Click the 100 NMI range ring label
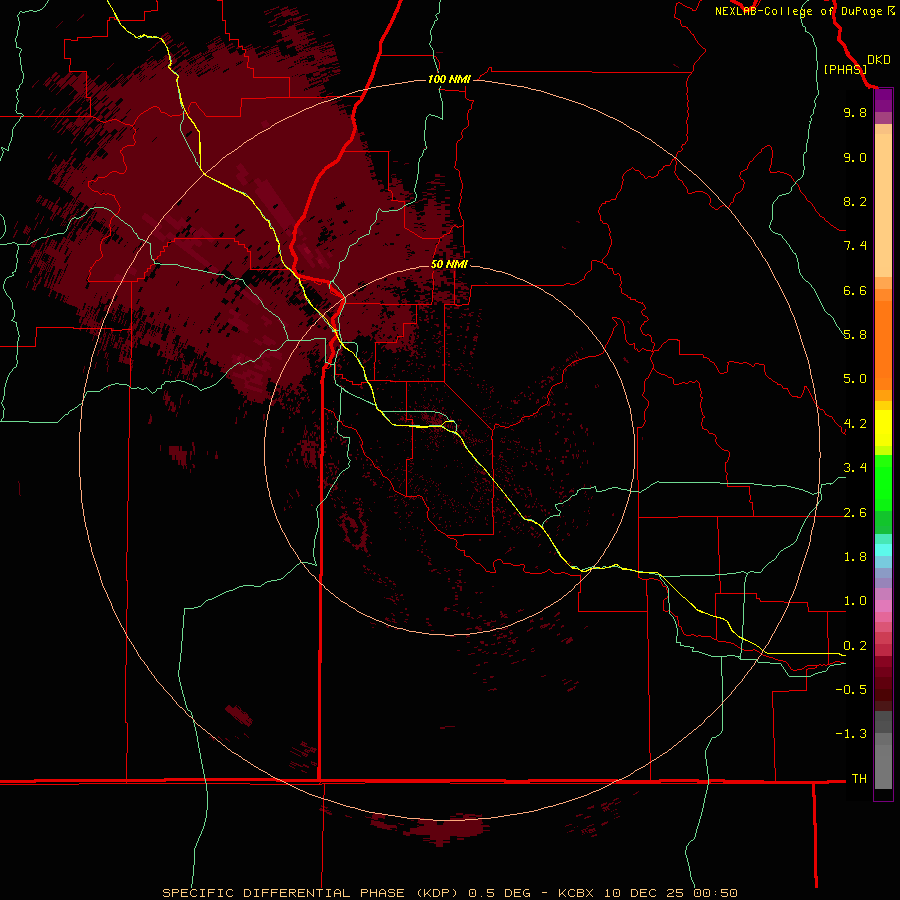This screenshot has width=900, height=900. click(x=449, y=79)
